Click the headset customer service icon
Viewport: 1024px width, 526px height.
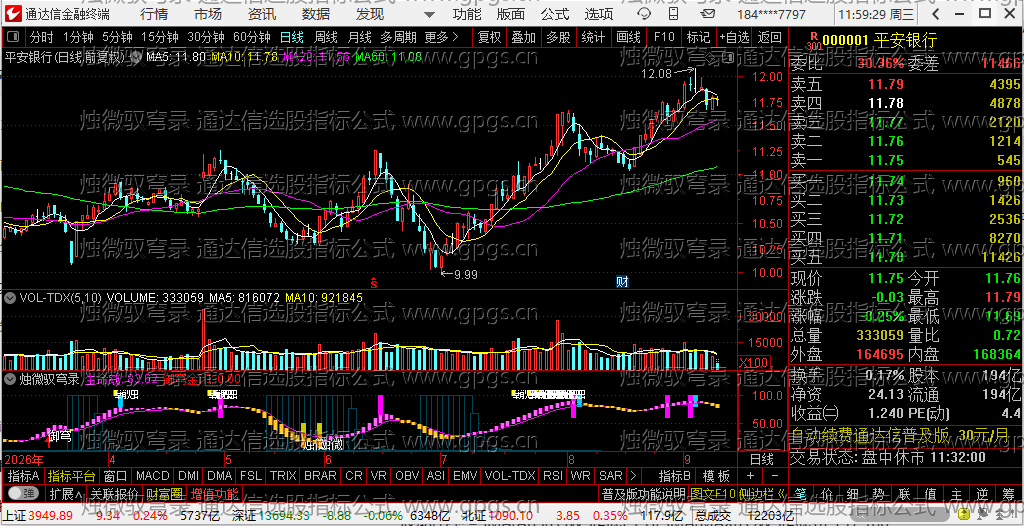[x=643, y=14]
